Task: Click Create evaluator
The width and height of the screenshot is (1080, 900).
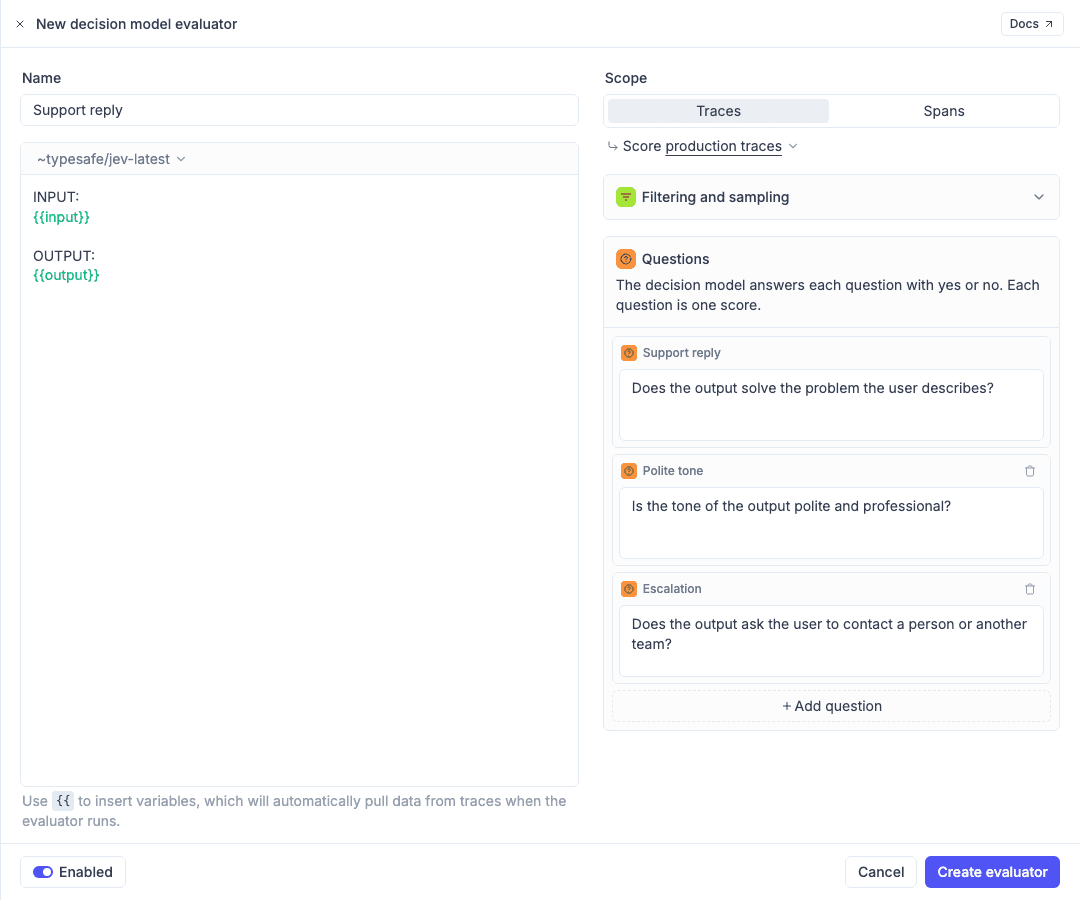Action: point(992,872)
